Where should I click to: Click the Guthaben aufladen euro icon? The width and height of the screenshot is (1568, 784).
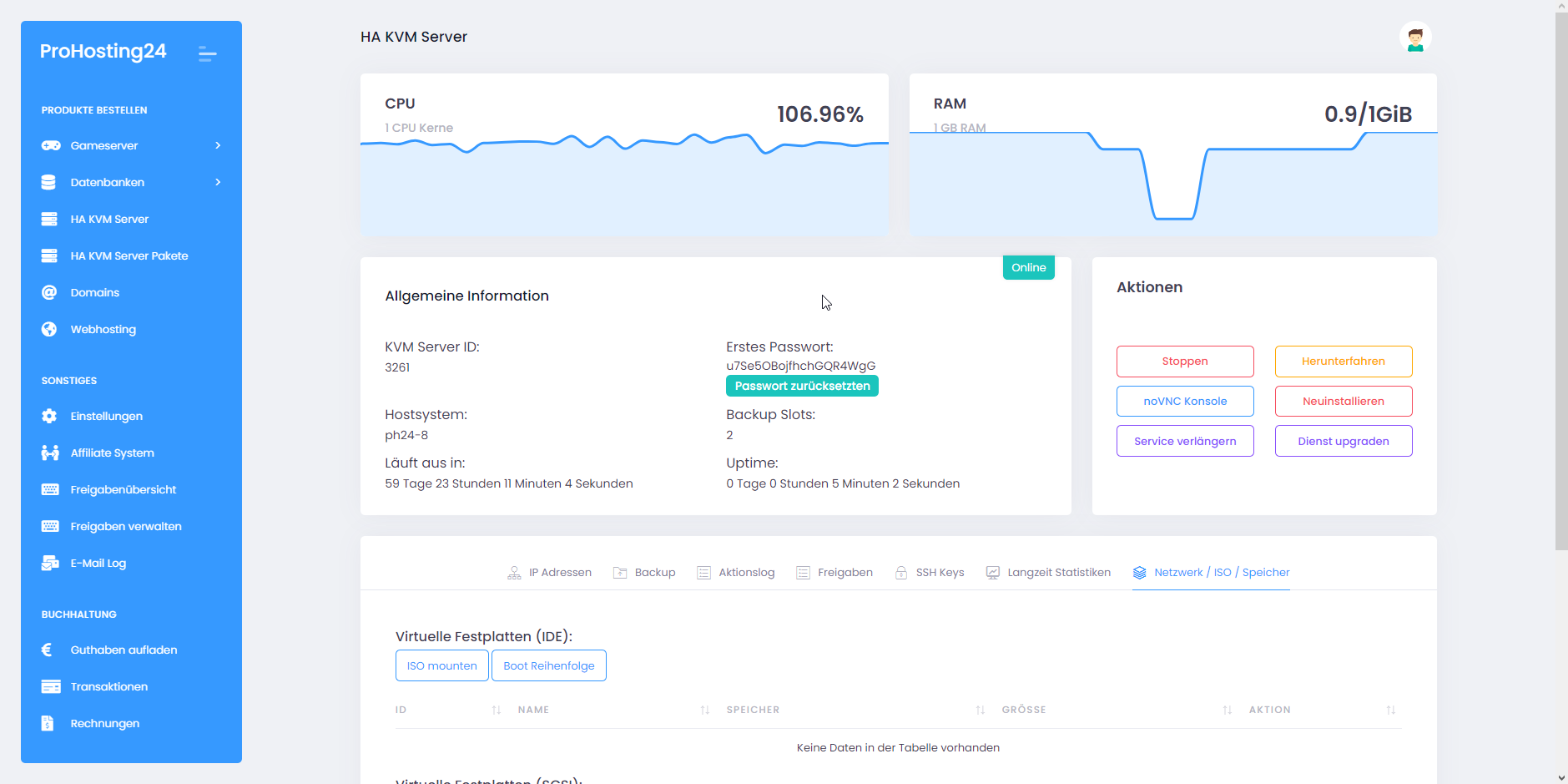(48, 650)
